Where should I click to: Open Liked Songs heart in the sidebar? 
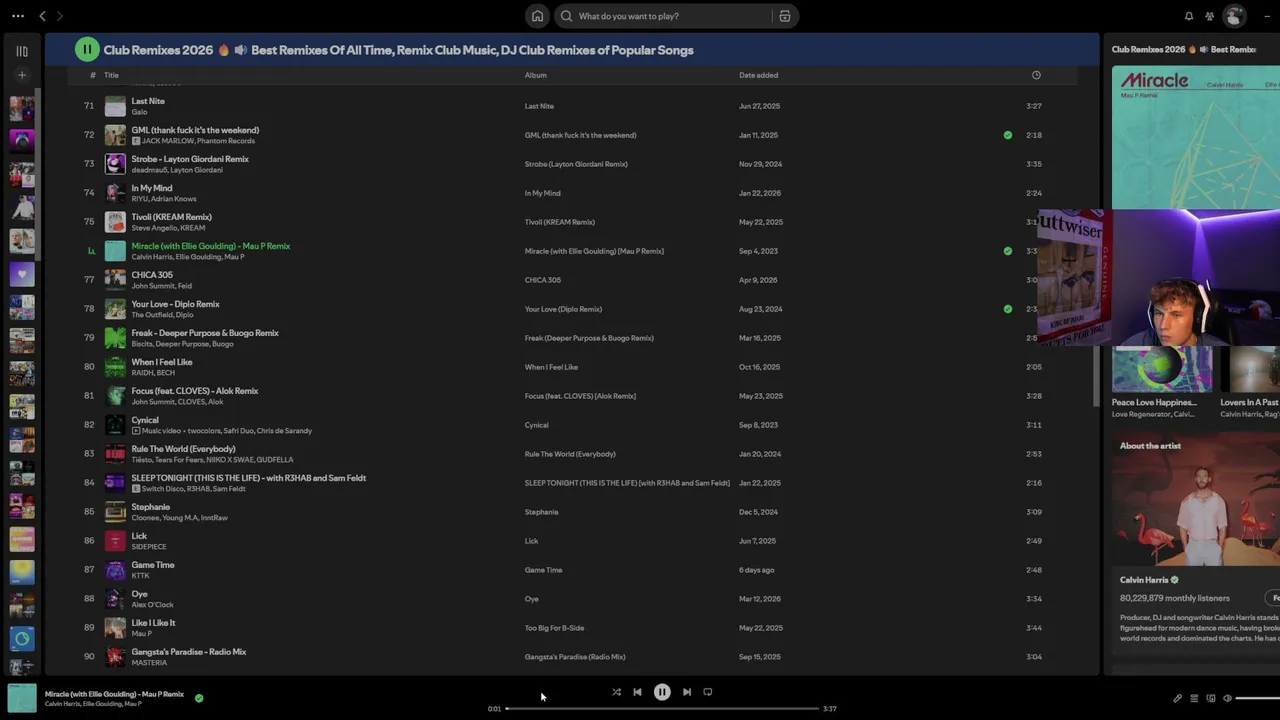pos(22,273)
